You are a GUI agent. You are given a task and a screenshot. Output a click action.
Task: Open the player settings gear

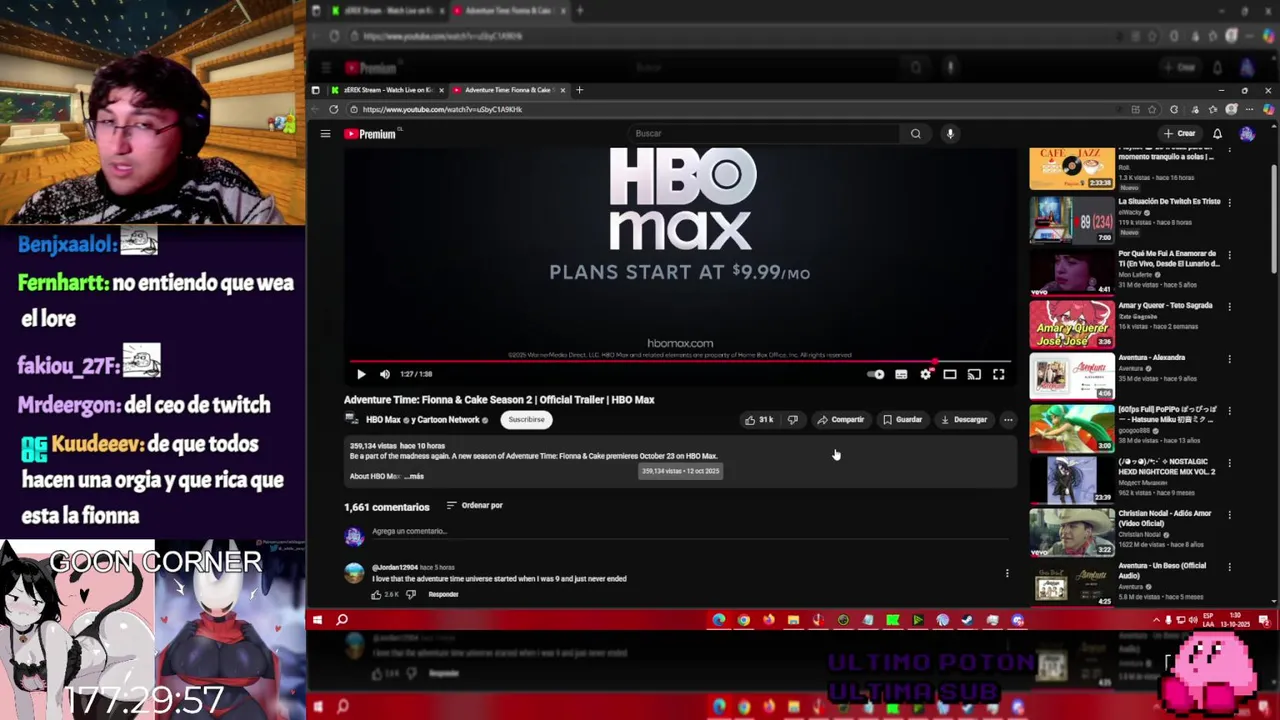pos(926,374)
